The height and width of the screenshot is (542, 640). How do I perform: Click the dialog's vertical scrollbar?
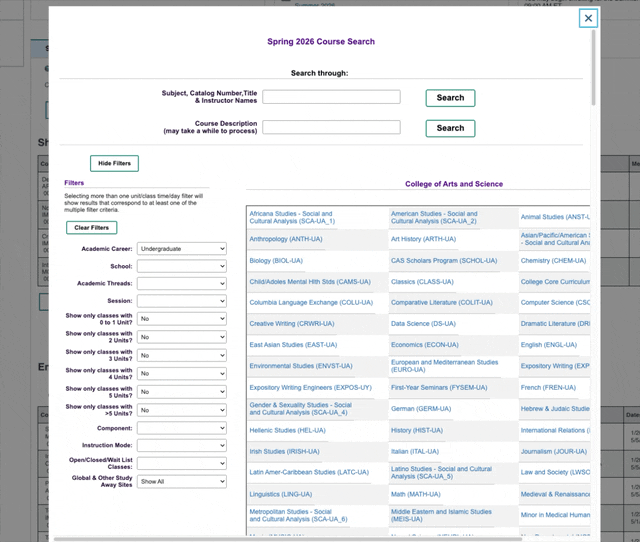593,67
